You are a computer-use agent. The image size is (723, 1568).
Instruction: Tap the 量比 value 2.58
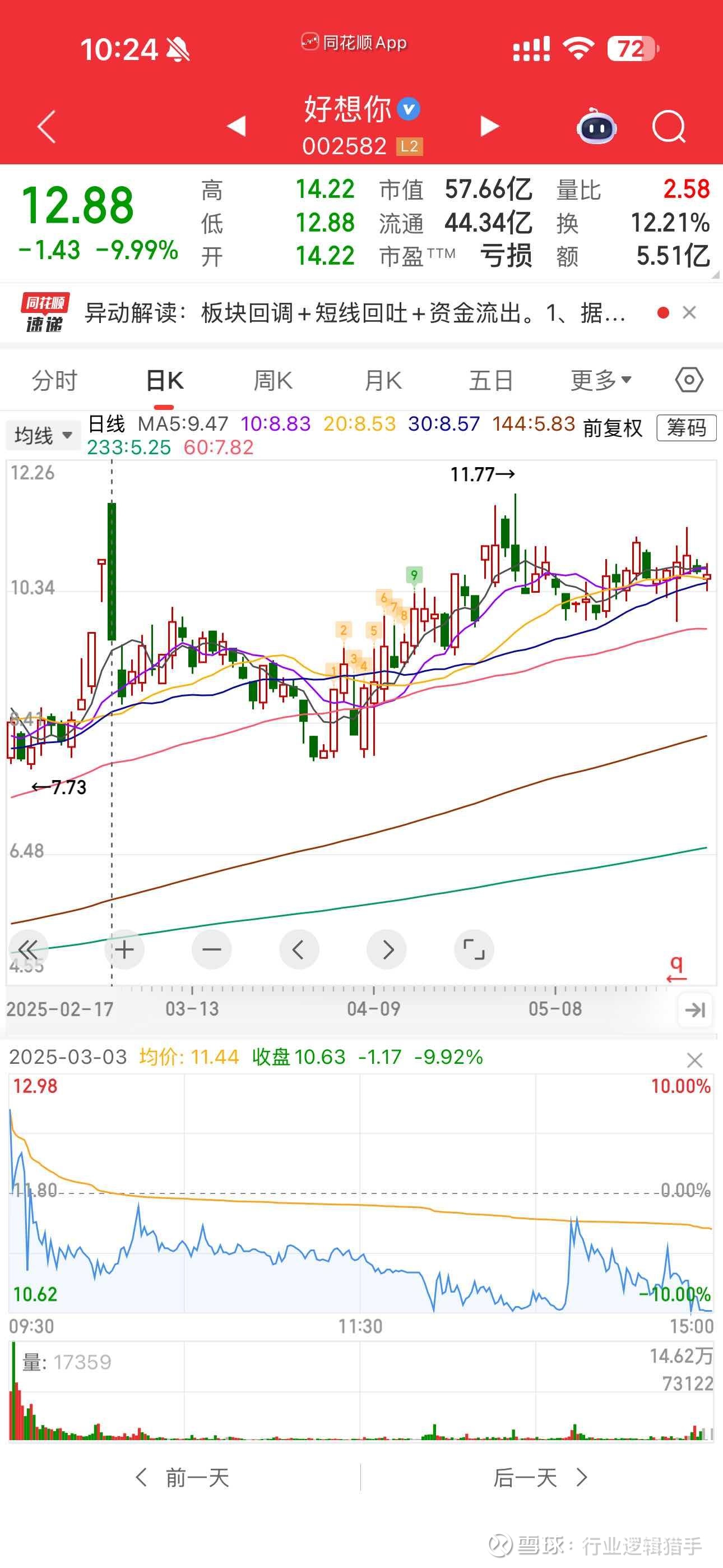687,190
